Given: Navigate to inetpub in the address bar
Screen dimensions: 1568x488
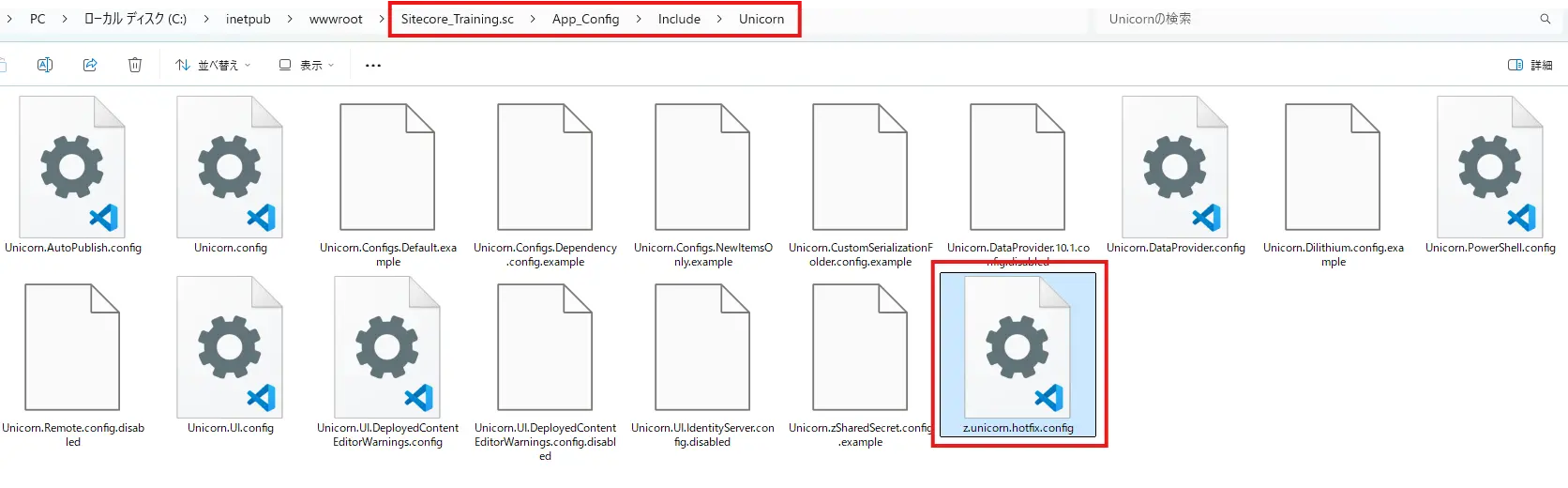Looking at the screenshot, I should click(x=248, y=19).
